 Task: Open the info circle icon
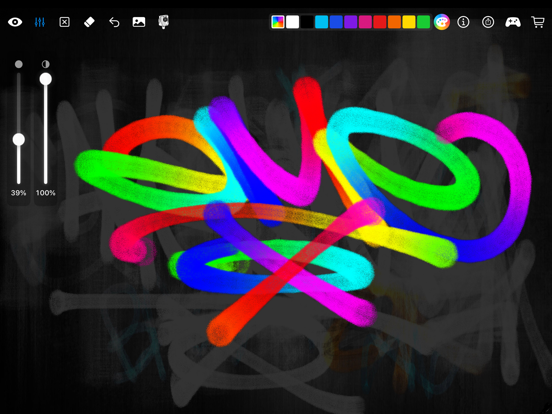463,22
